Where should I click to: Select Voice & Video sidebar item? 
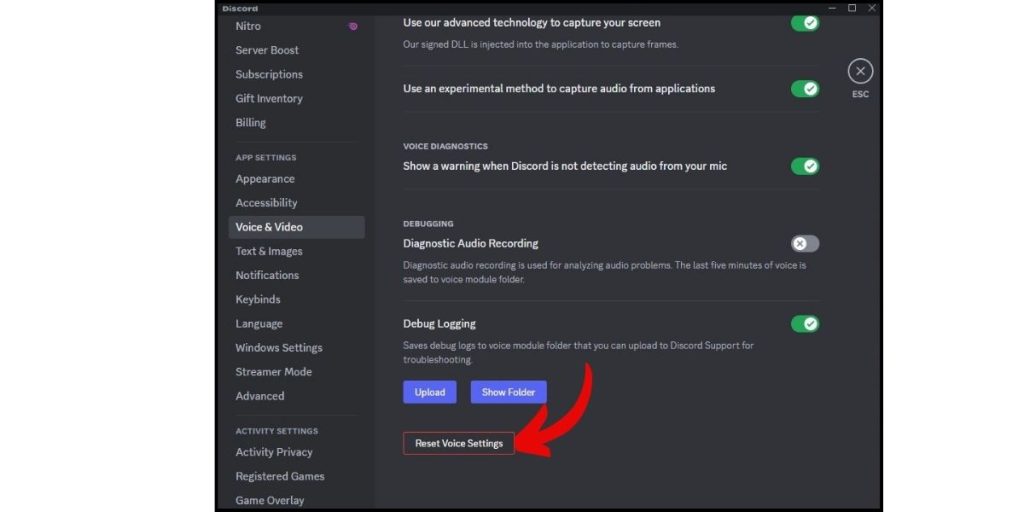tap(296, 227)
